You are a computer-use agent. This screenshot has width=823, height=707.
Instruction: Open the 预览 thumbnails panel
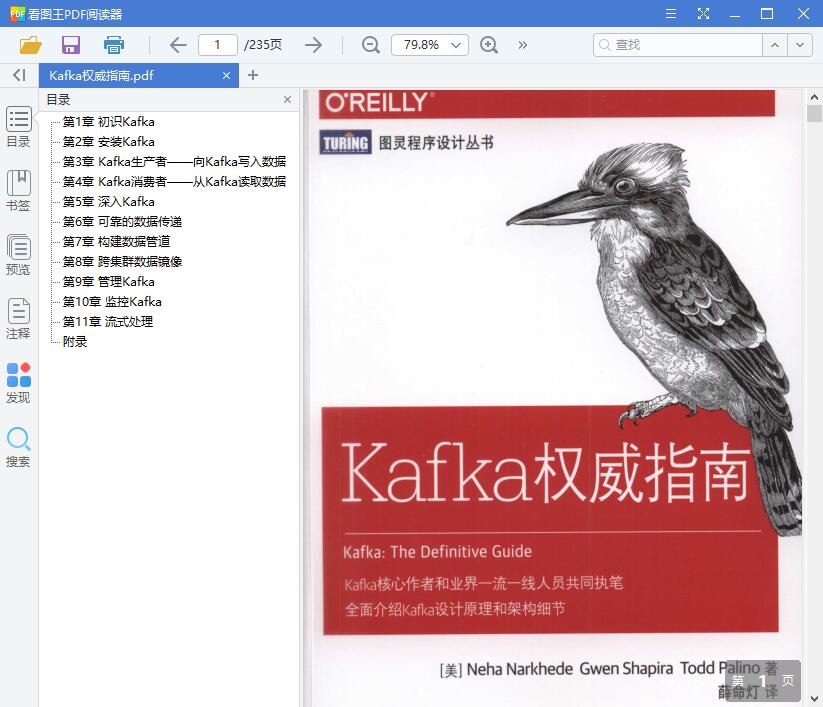point(18,255)
